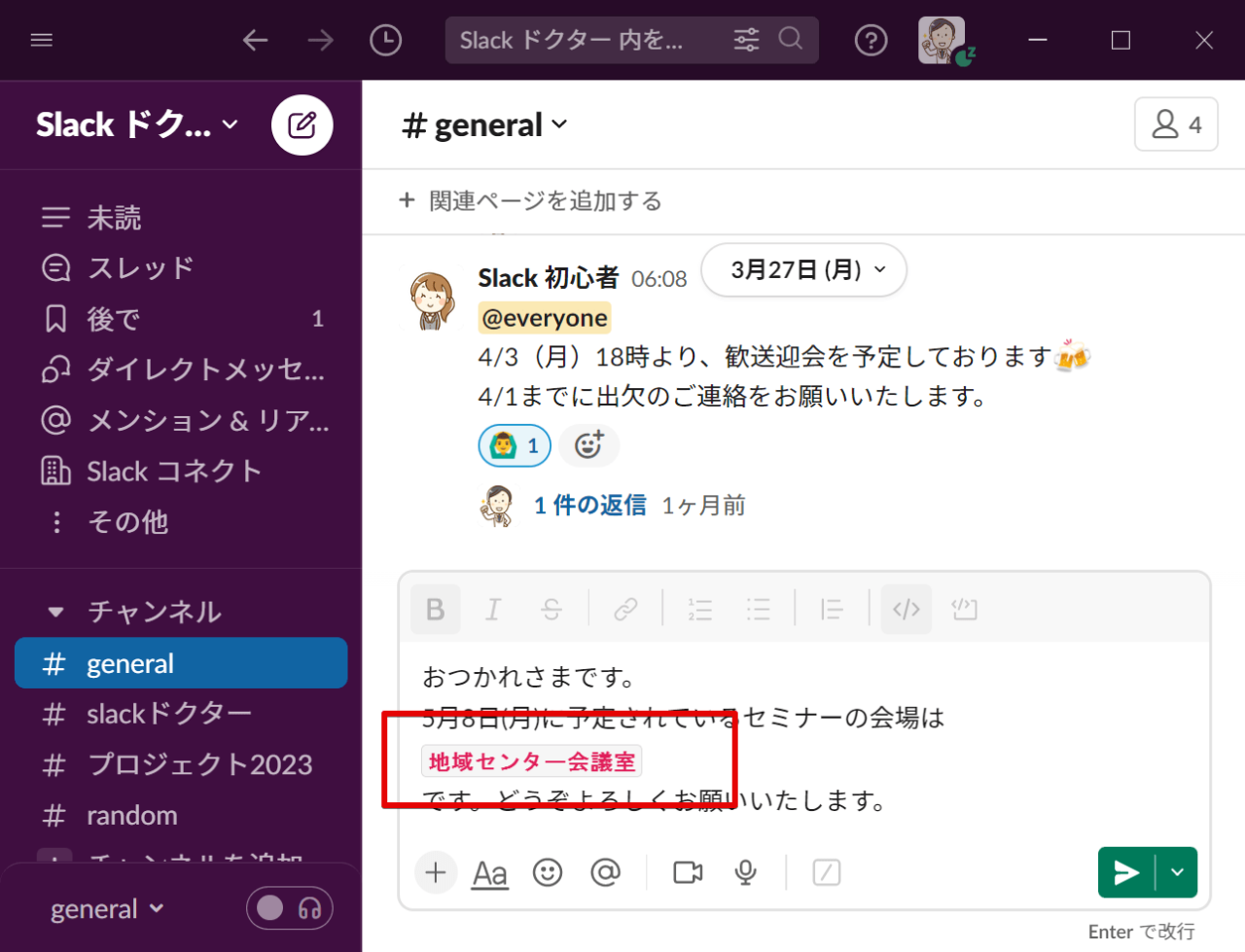Image resolution: width=1245 pixels, height=952 pixels.
Task: Select the random channel
Action: 181,815
